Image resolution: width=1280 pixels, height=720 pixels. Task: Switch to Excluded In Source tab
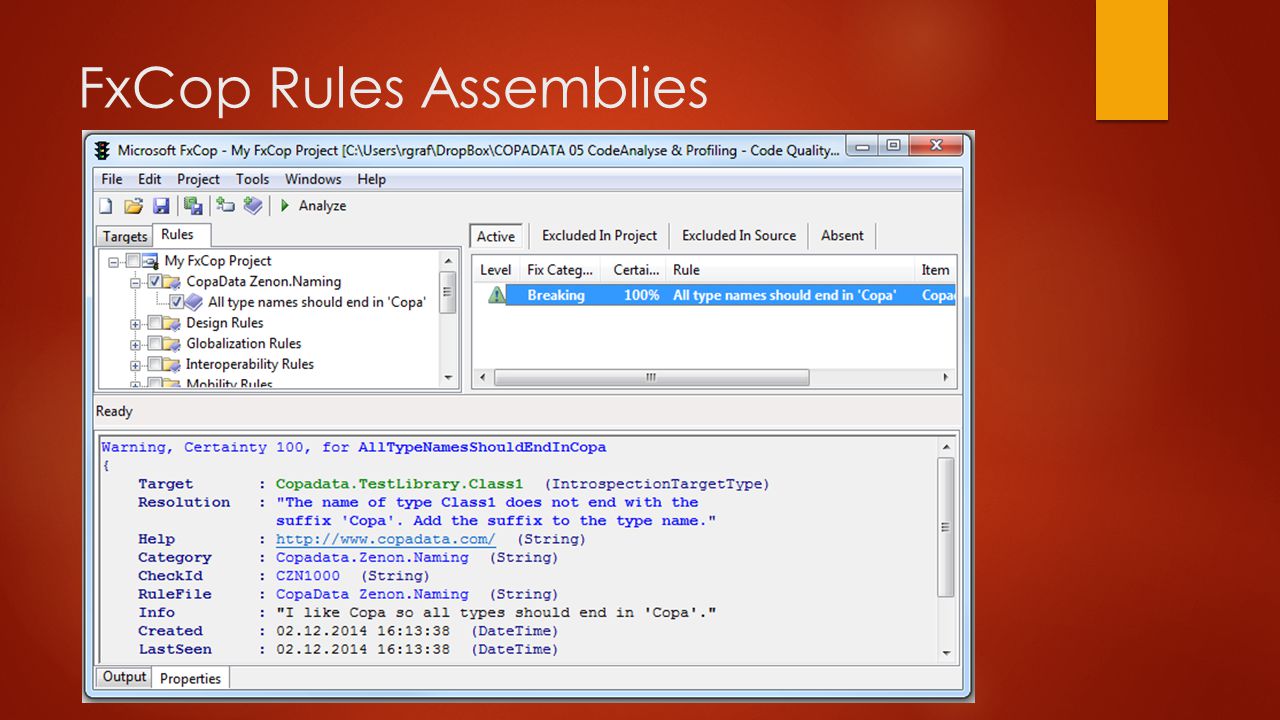click(739, 235)
